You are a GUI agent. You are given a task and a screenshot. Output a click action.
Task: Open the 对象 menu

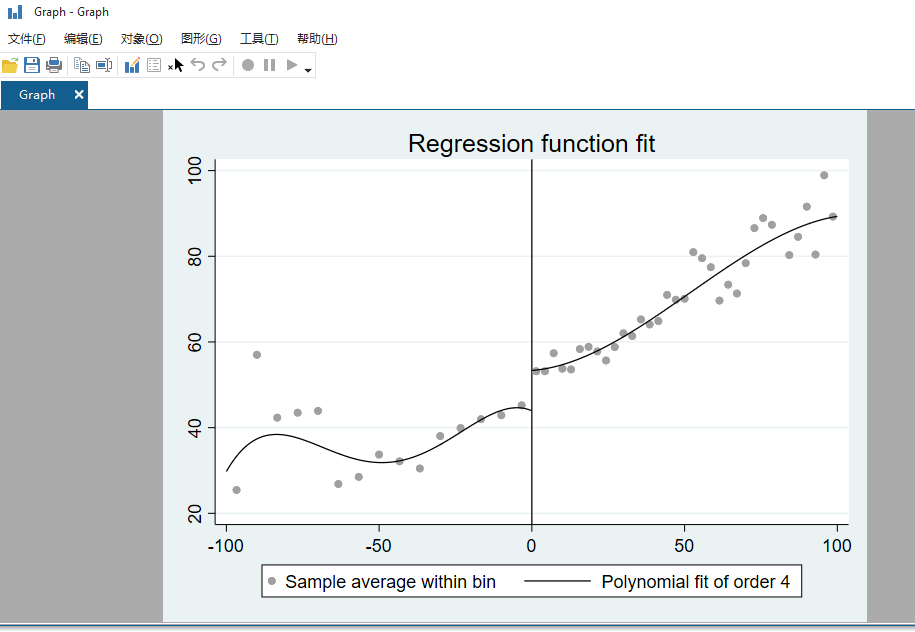click(x=141, y=38)
